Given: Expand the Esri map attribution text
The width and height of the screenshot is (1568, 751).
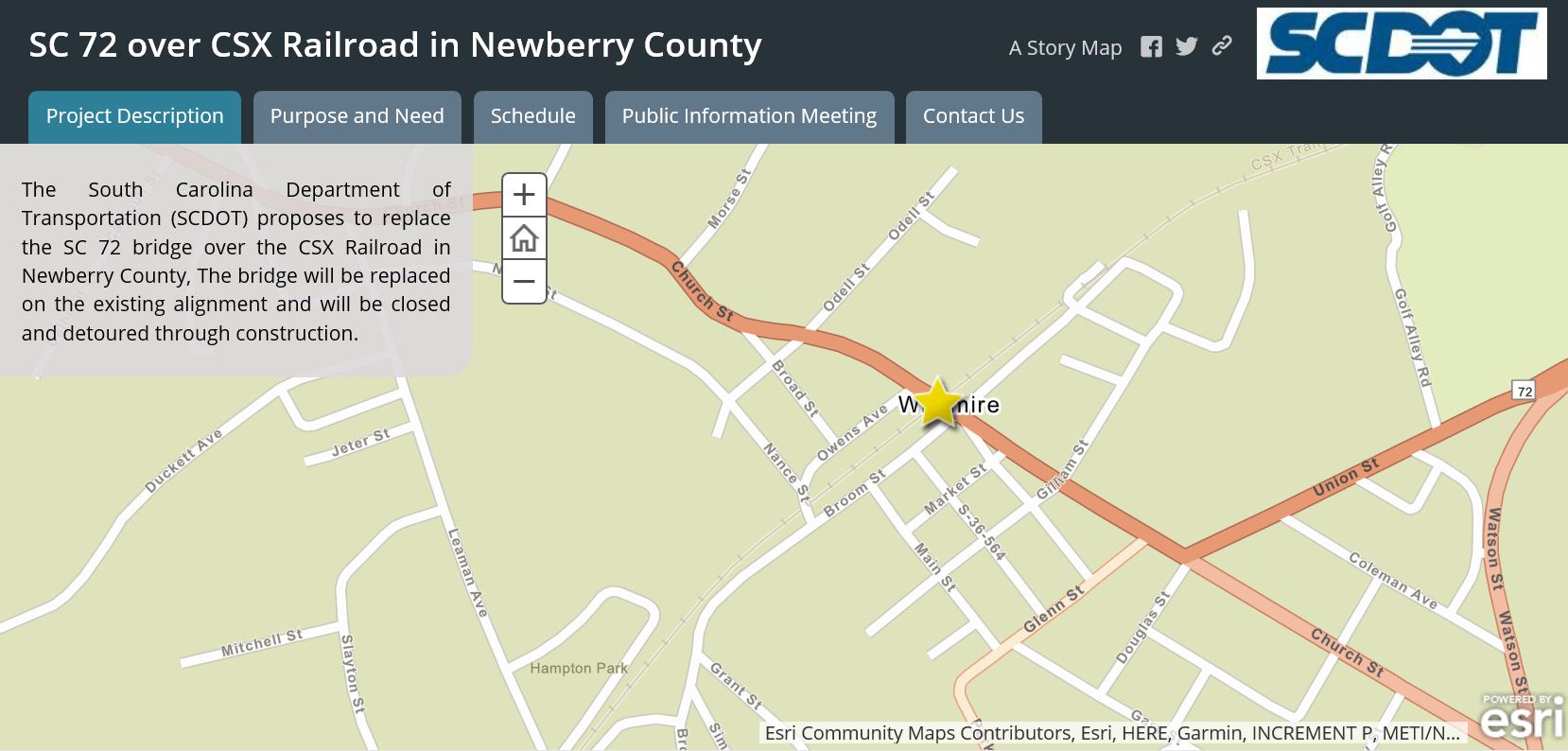Looking at the screenshot, I should pyautogui.click(x=1112, y=733).
